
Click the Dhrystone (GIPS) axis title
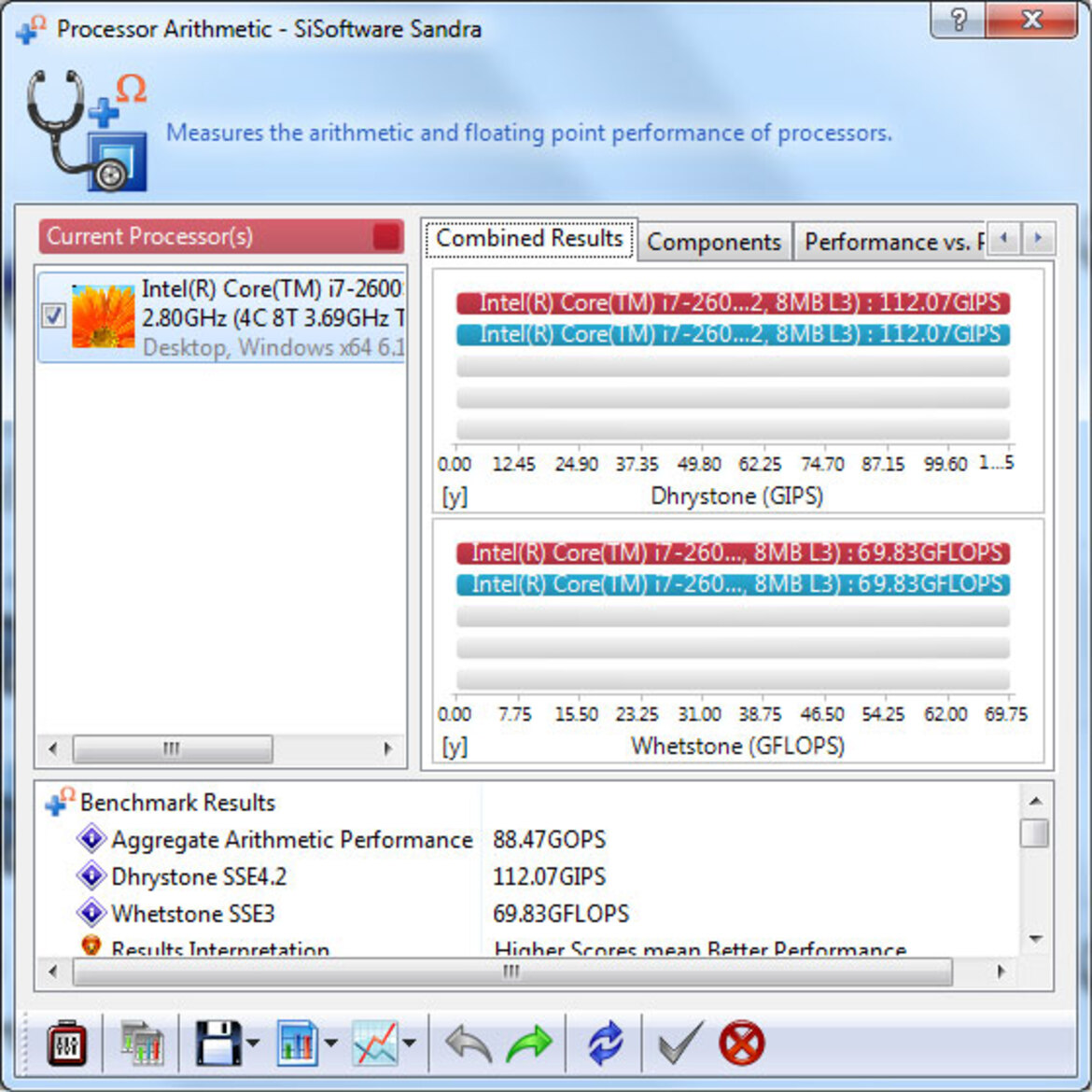[736, 496]
